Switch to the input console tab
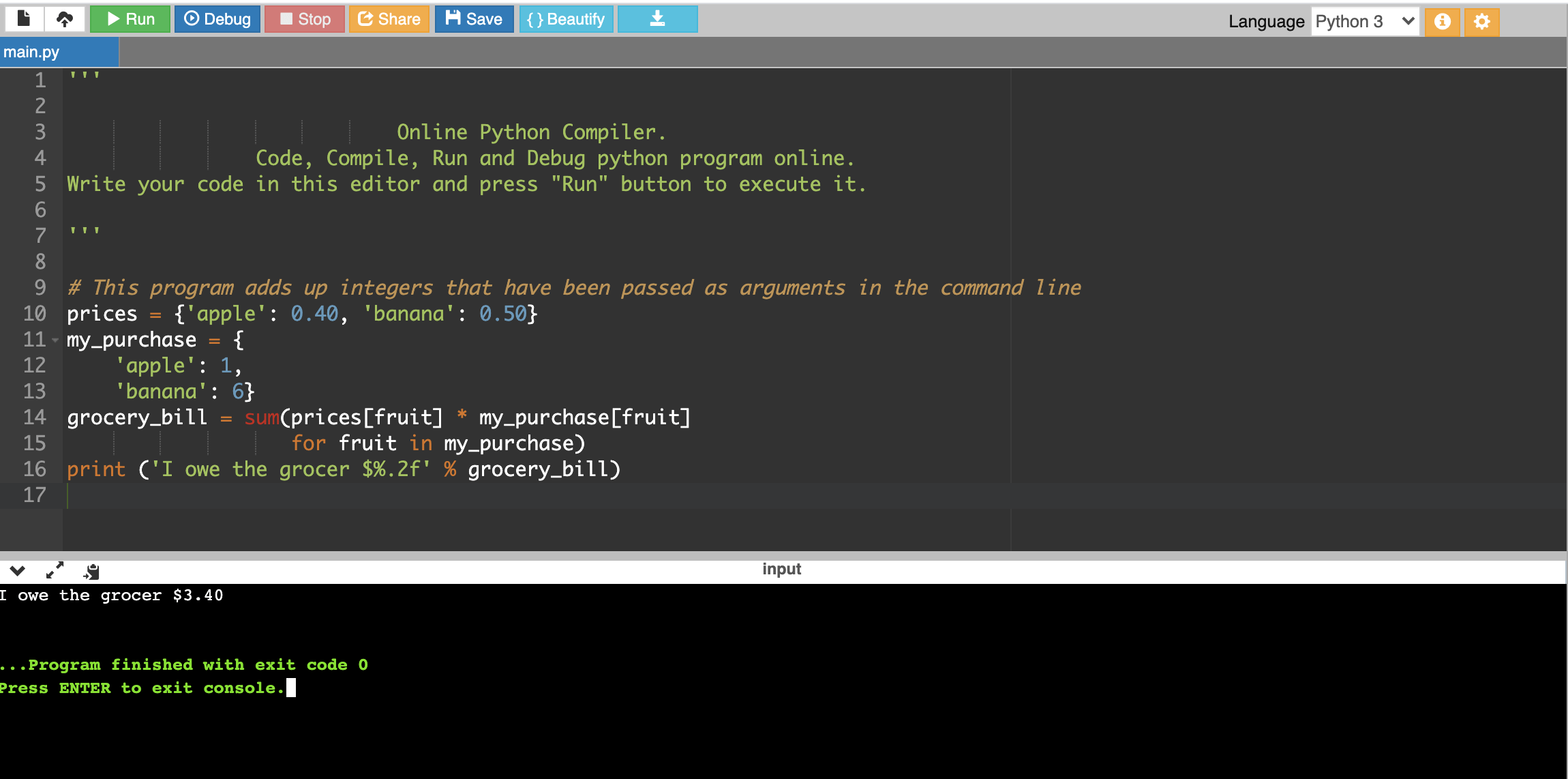Viewport: 1568px width, 779px height. [x=781, y=569]
